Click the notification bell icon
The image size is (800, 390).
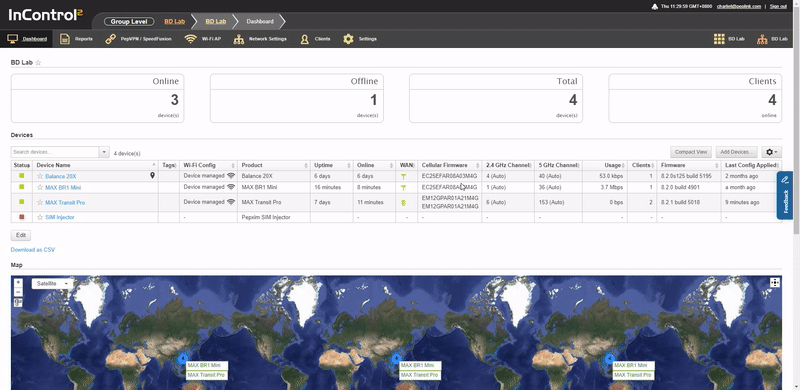655,7
